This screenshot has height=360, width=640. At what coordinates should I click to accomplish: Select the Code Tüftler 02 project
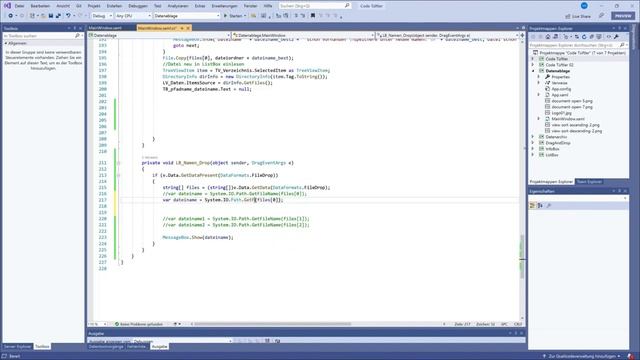point(559,65)
